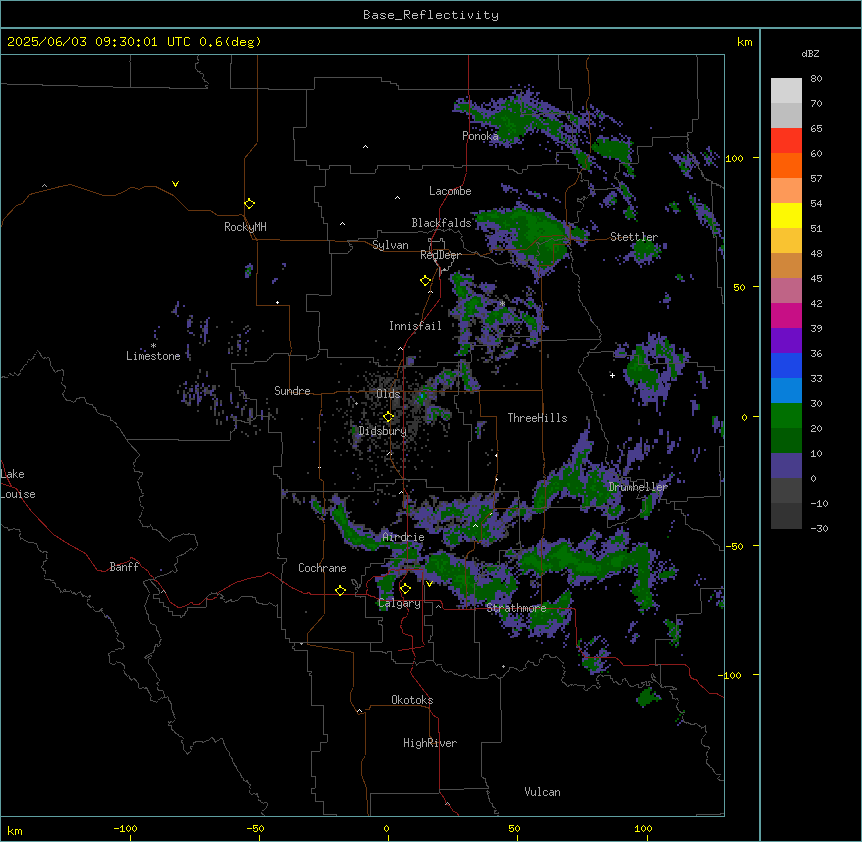Click the HighRiver city label
This screenshot has height=842, width=862.
(x=430, y=743)
